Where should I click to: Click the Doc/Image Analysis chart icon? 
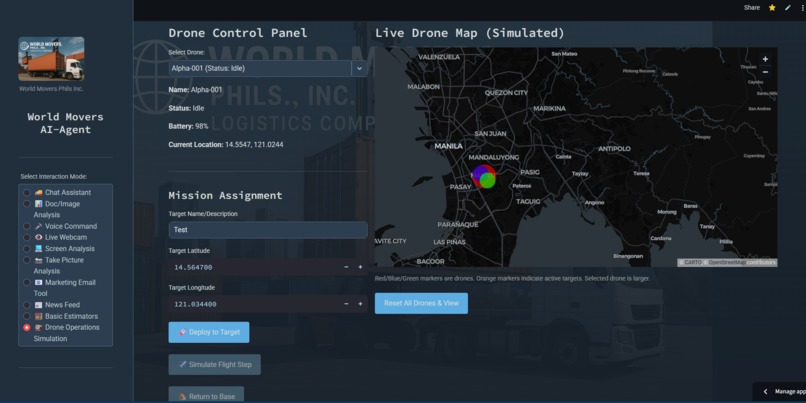click(39, 204)
